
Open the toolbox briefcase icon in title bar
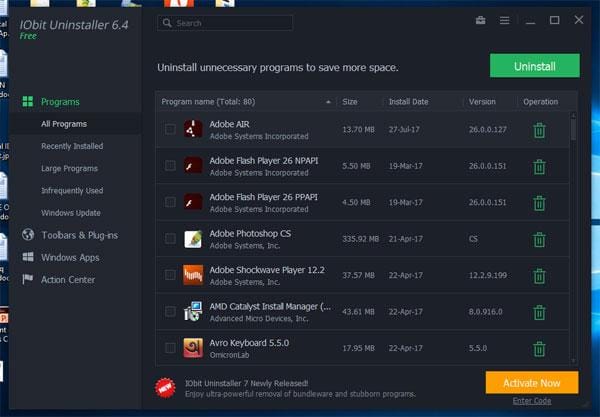[x=481, y=20]
